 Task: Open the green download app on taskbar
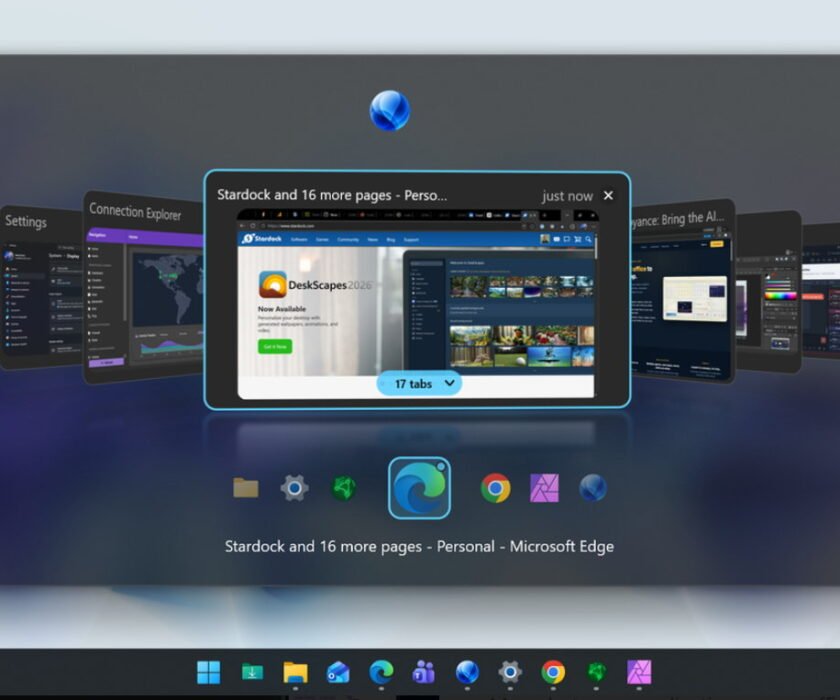click(252, 672)
